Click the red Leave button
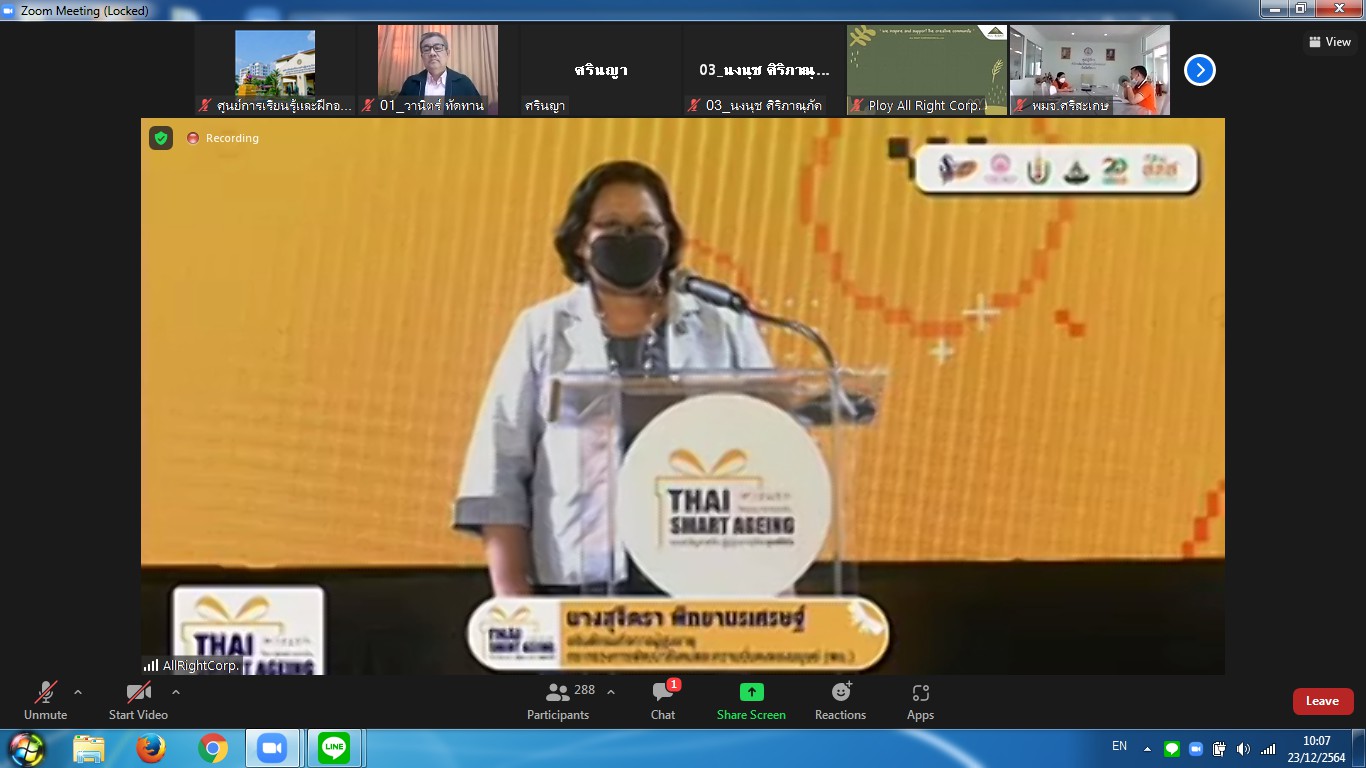 click(x=1322, y=701)
